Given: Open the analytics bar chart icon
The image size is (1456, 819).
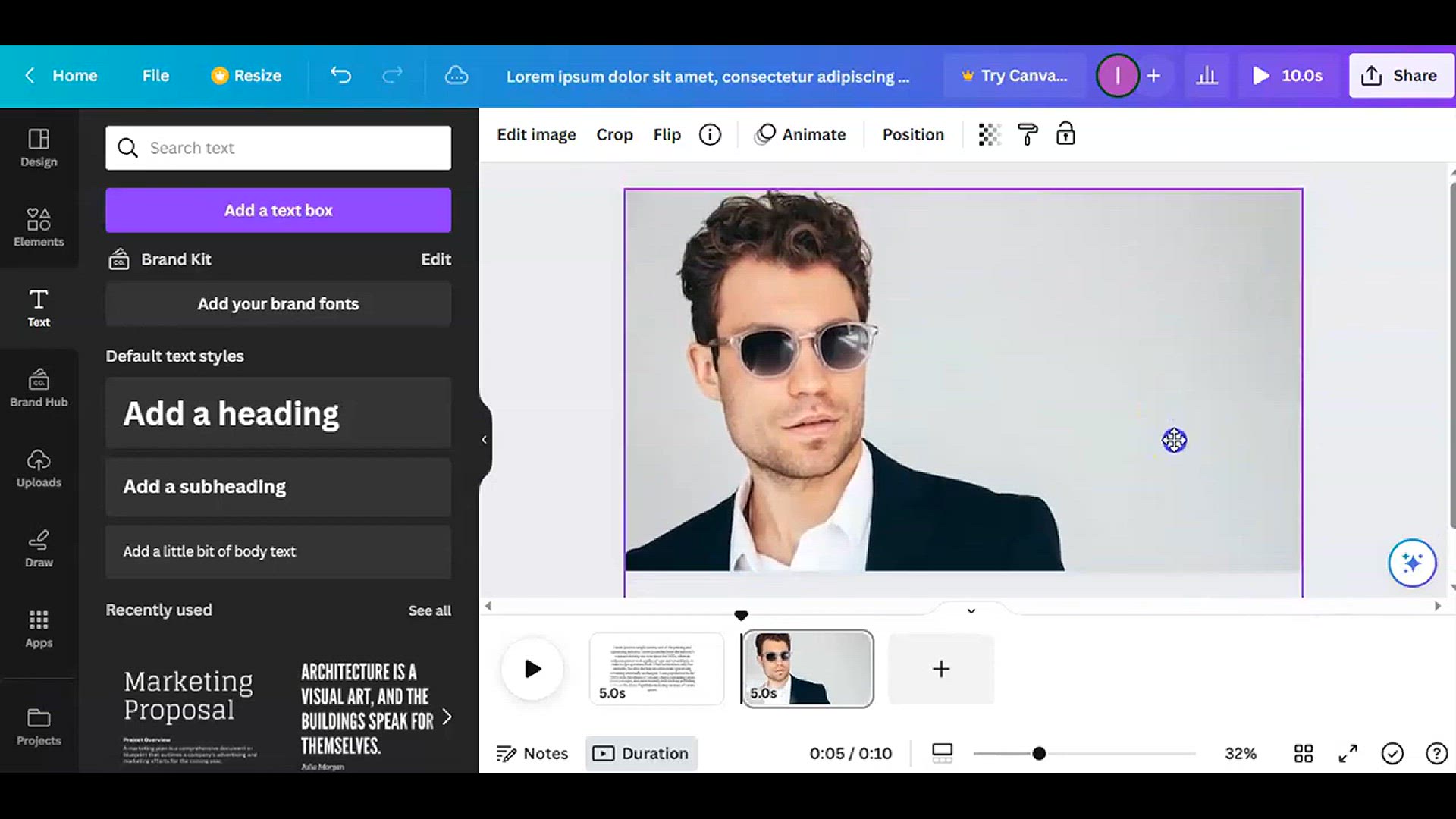Looking at the screenshot, I should point(1207,75).
